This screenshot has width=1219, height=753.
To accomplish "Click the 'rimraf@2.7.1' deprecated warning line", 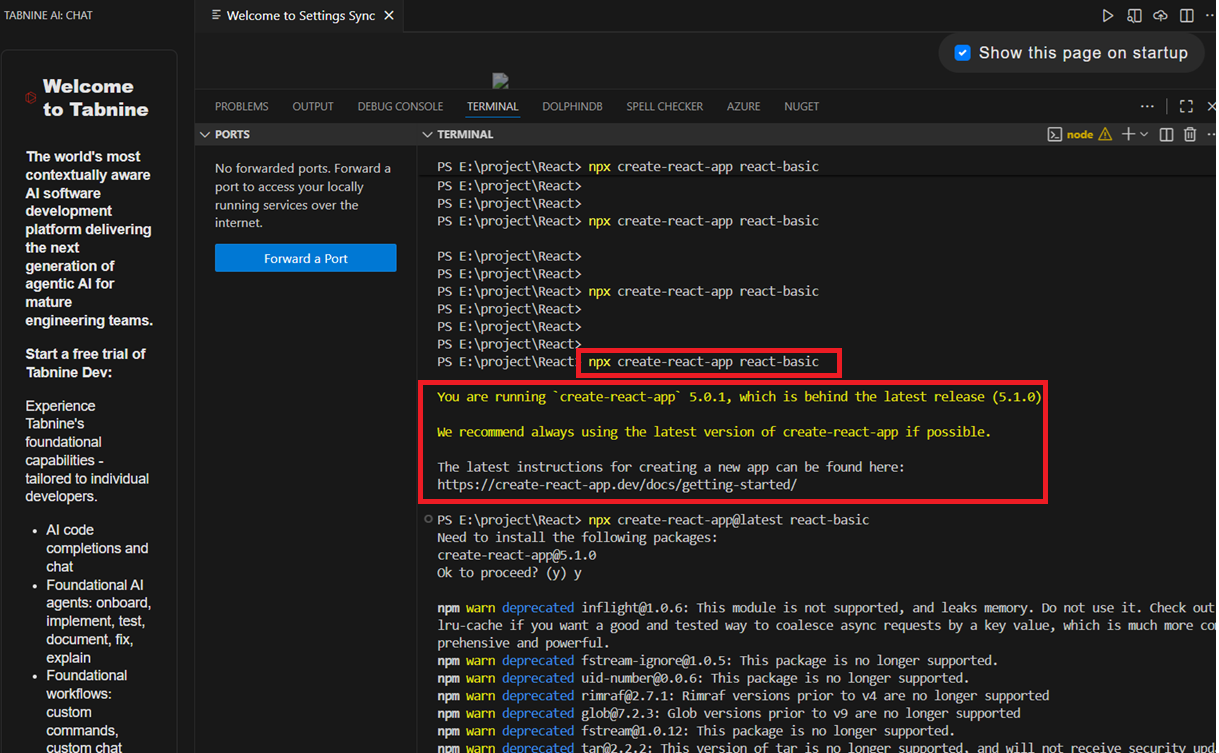I will click(743, 696).
